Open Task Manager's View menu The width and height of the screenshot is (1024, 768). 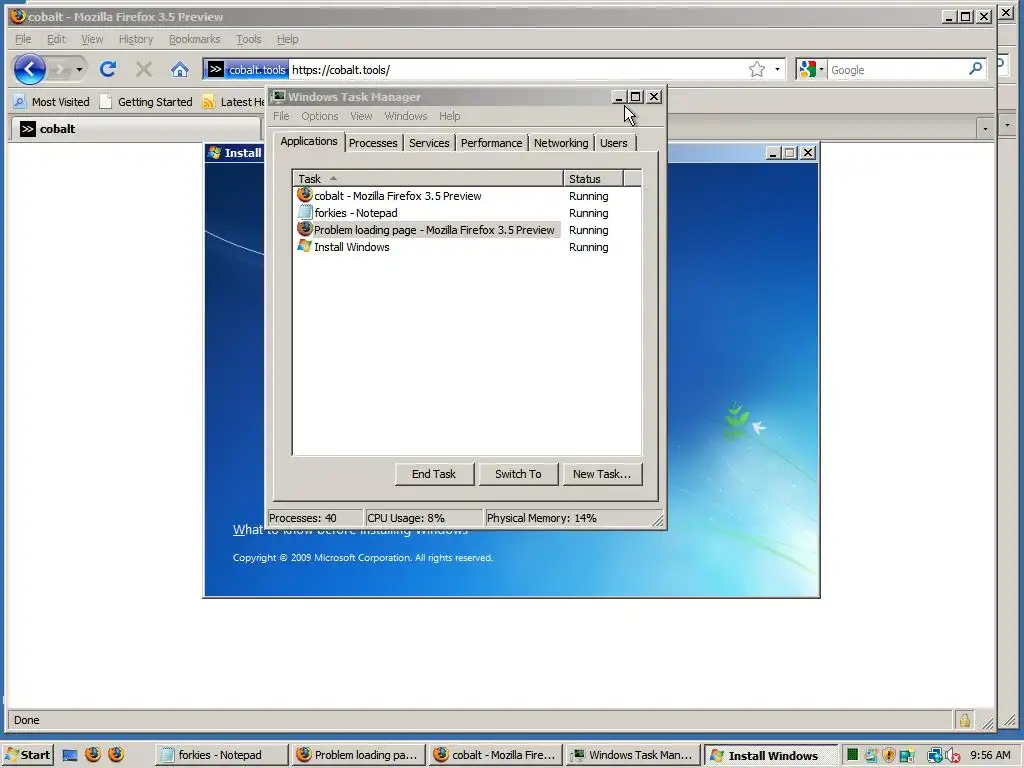[361, 116]
